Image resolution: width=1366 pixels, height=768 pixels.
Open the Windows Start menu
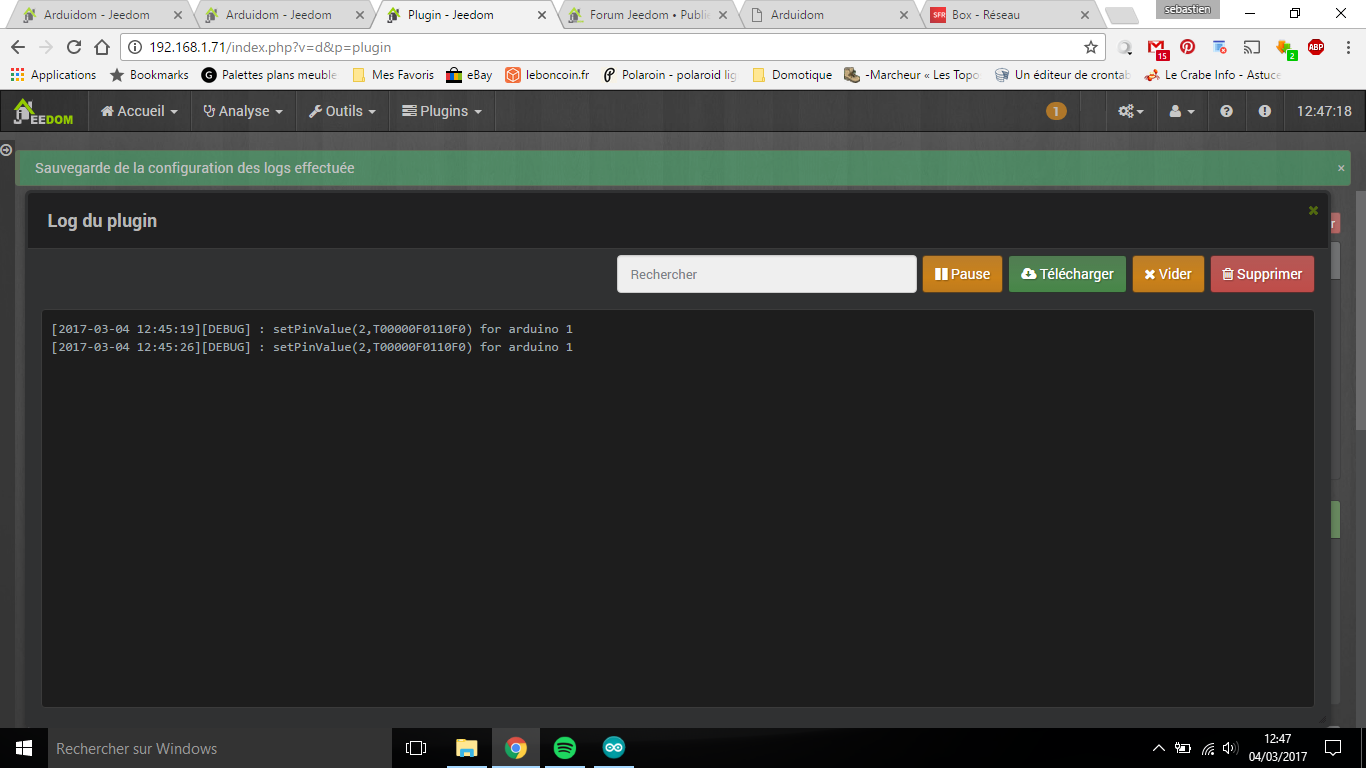[x=24, y=748]
